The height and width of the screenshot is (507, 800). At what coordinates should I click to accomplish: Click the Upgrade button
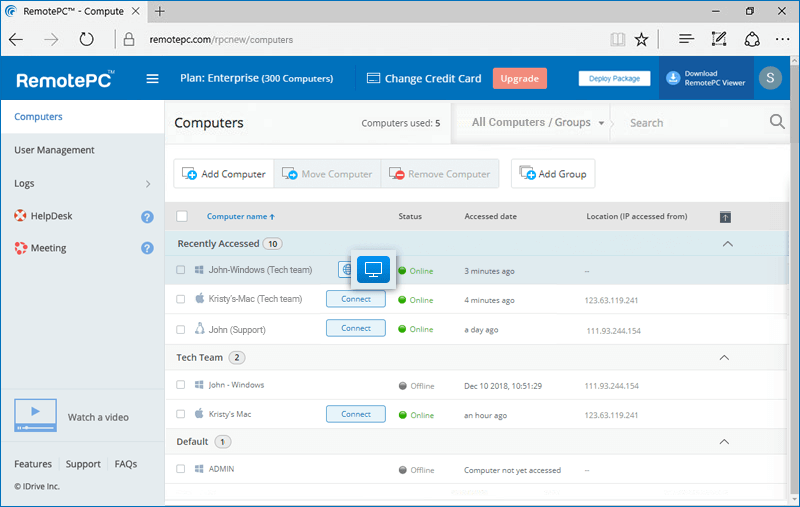click(519, 78)
